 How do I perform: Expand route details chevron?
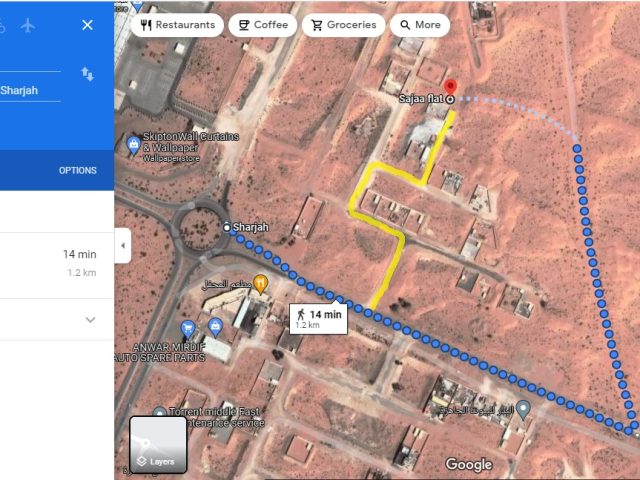[90, 320]
